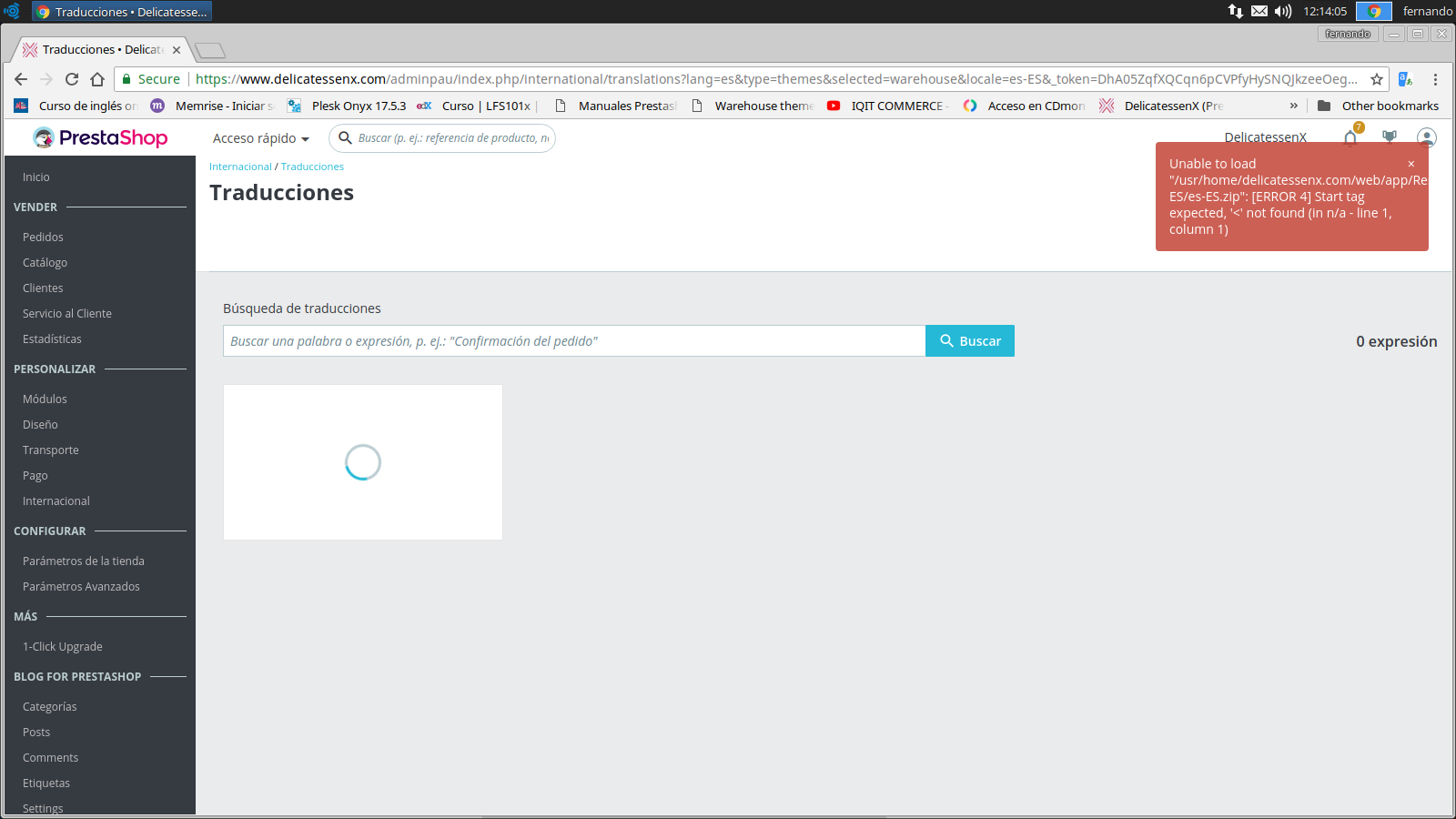Open the Other bookmarks folder

click(1379, 106)
